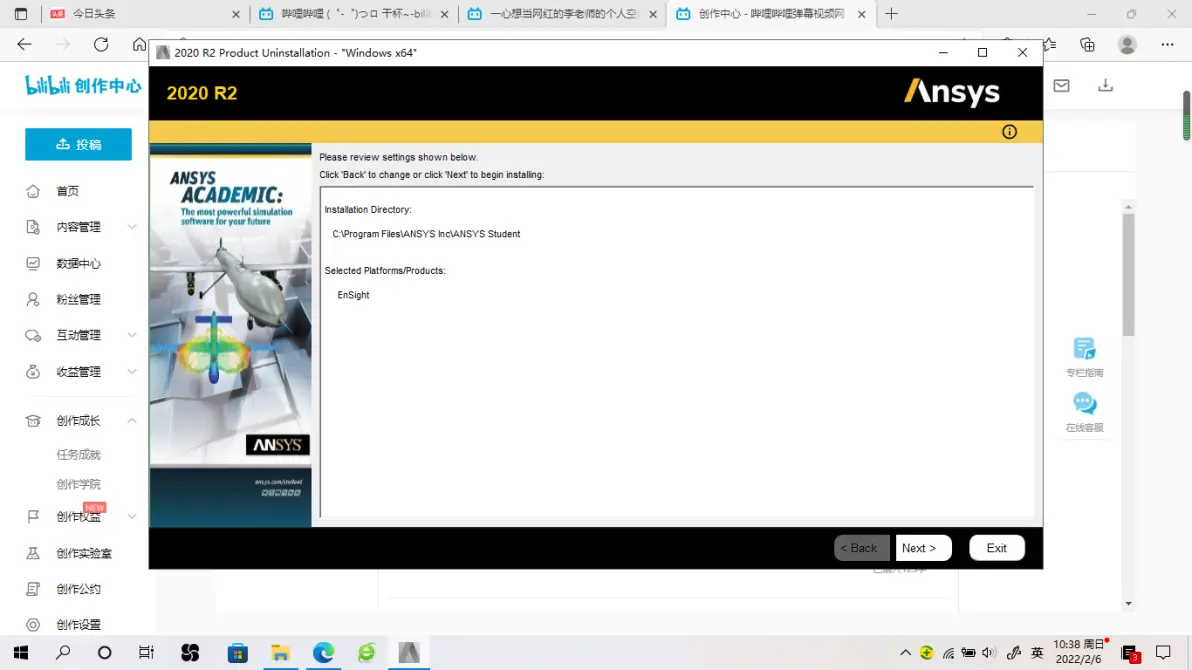Expand the 内容管理 chevron
The image size is (1192, 670).
pos(132,227)
